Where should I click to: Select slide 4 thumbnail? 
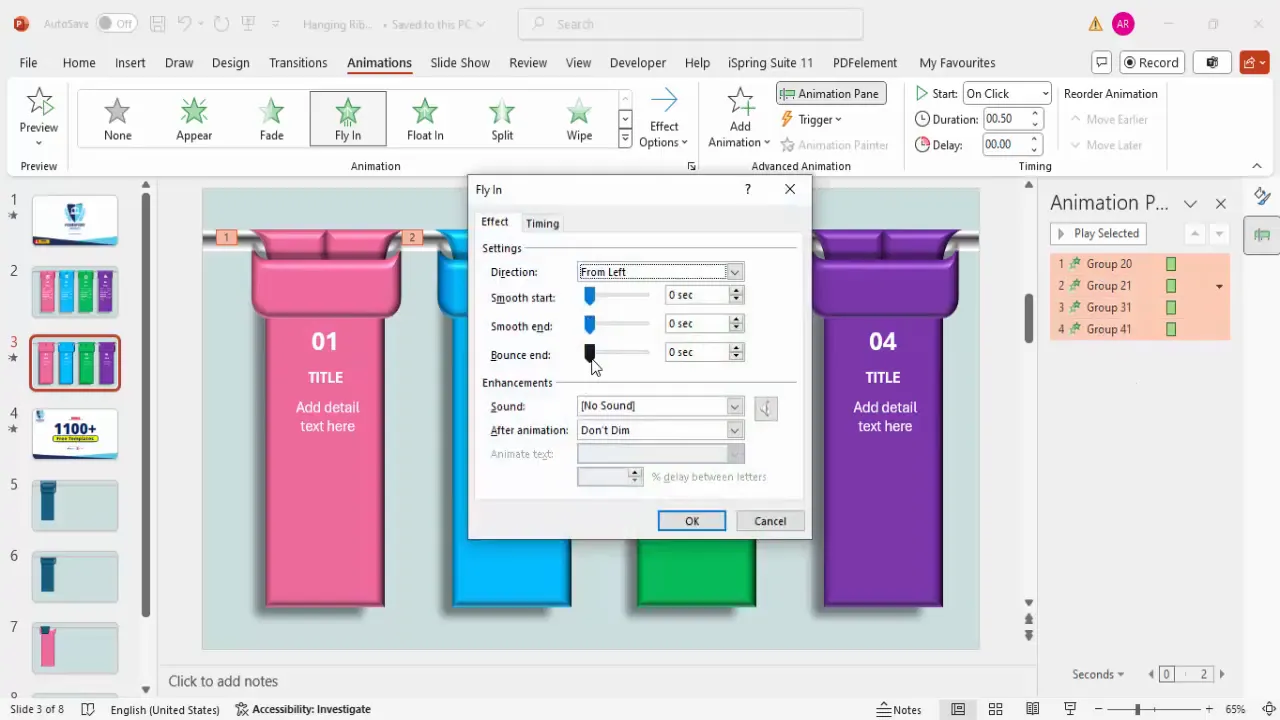coord(75,433)
